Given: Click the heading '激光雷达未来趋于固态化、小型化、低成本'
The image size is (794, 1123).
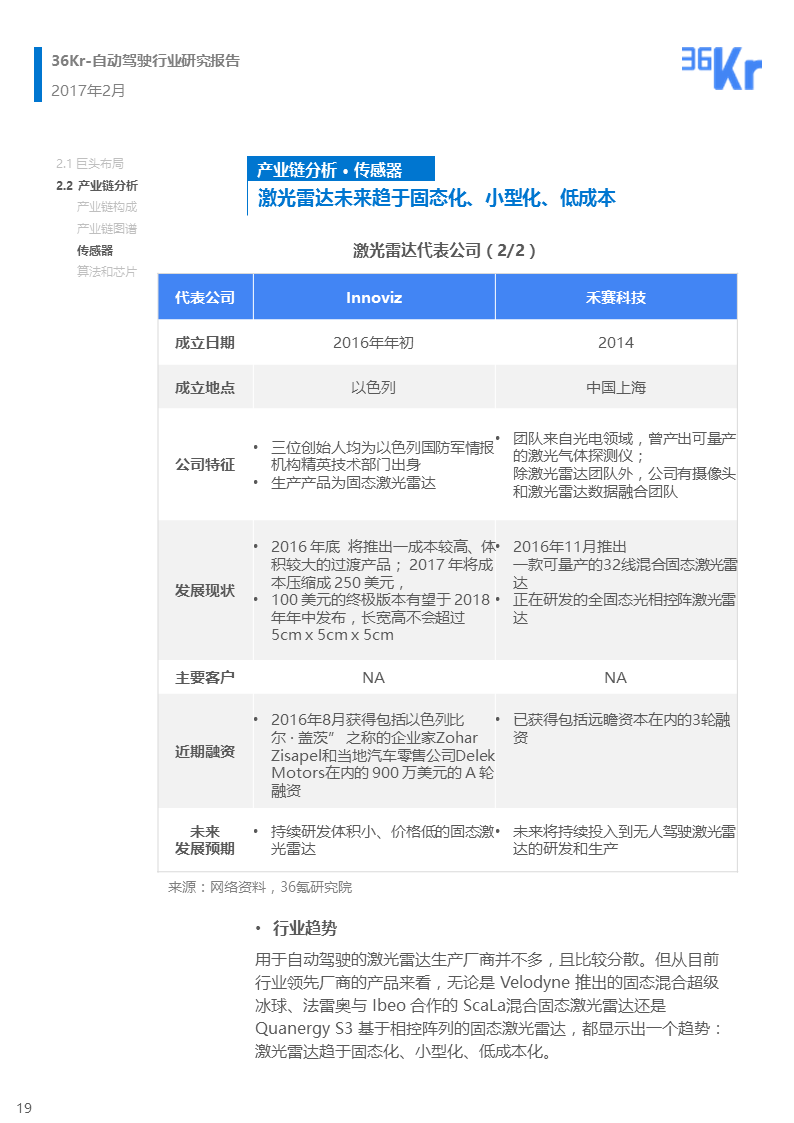Looking at the screenshot, I should tap(436, 198).
